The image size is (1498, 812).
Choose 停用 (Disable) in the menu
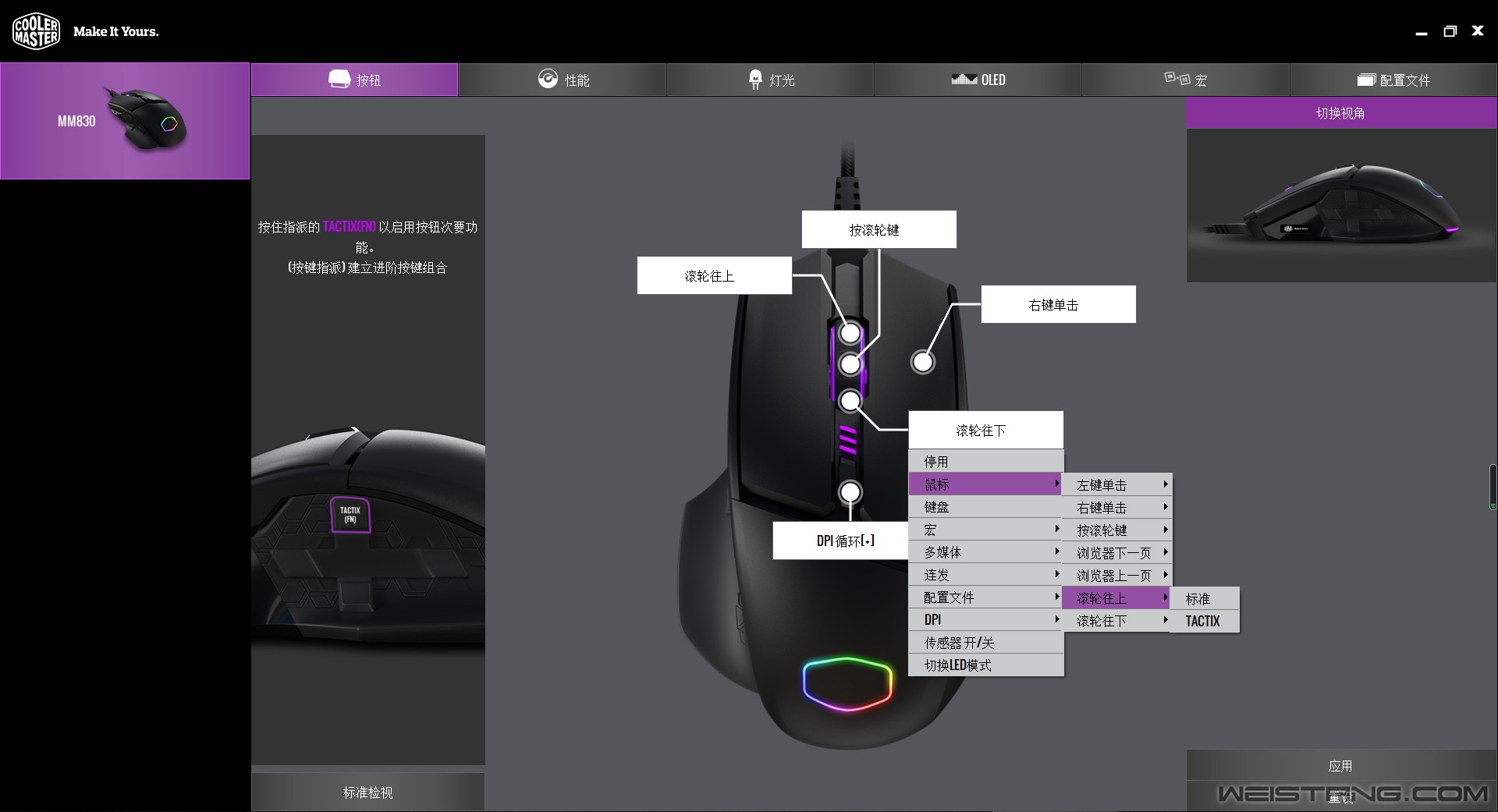click(x=986, y=461)
